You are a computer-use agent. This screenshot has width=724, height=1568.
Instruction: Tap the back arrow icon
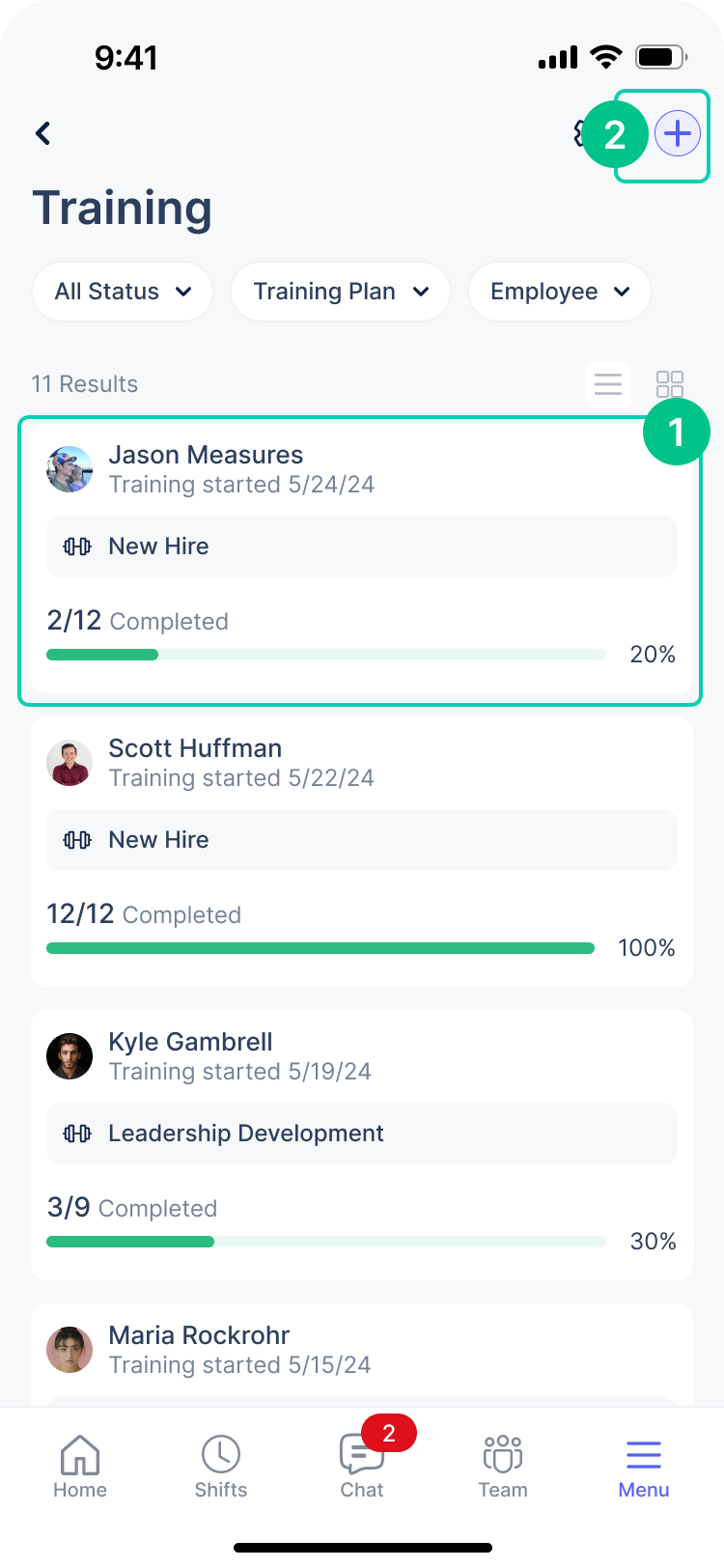pos(42,133)
